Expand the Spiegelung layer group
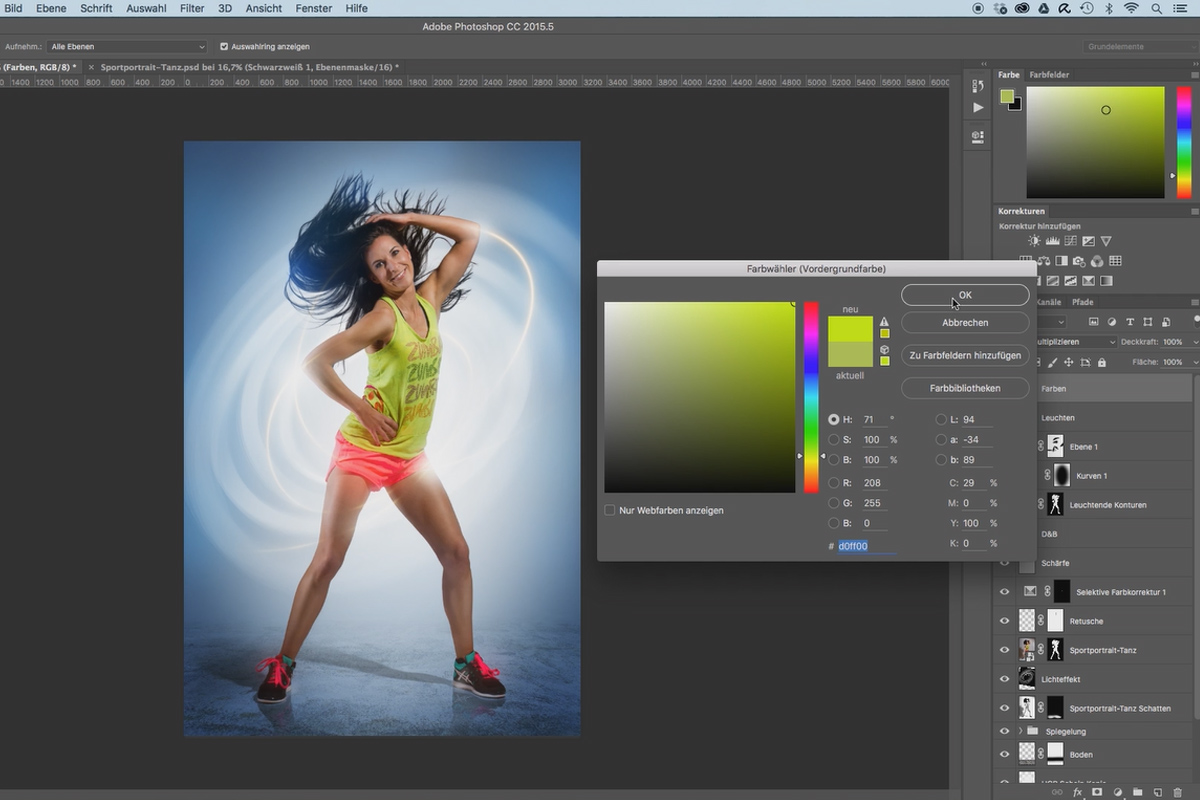The width and height of the screenshot is (1200, 800). [x=1020, y=731]
